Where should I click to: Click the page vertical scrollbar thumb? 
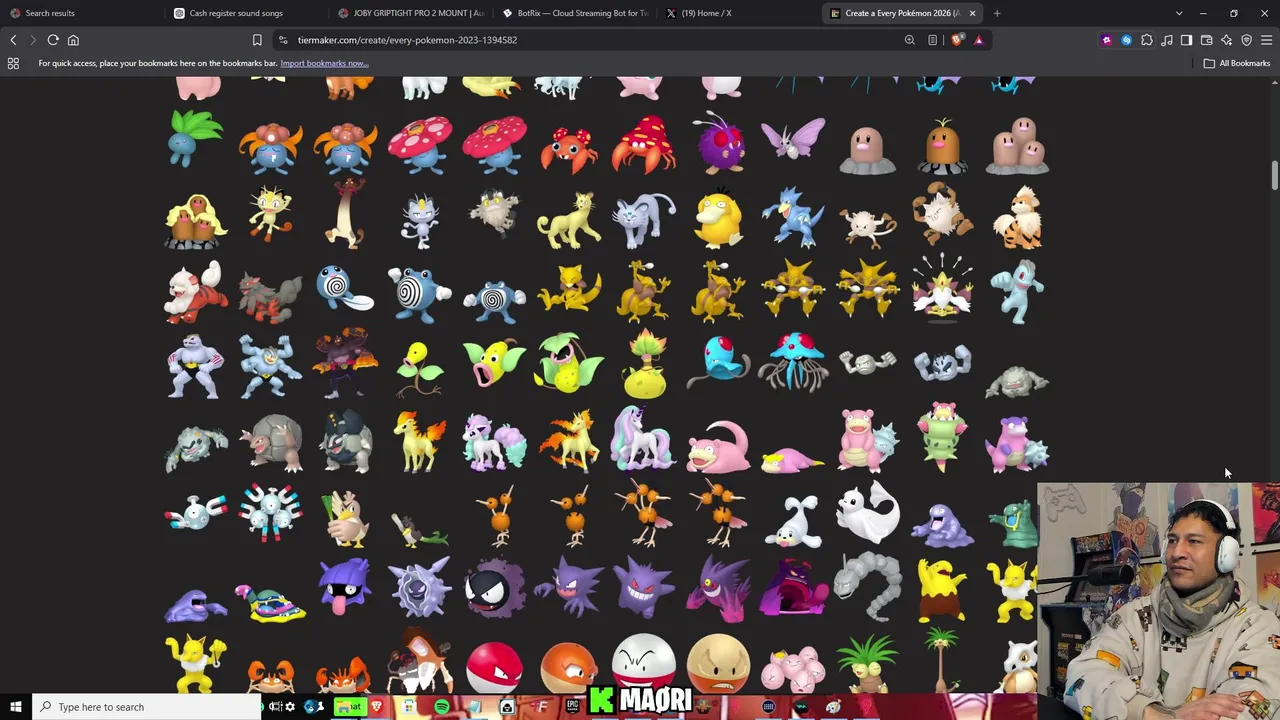tap(1274, 176)
